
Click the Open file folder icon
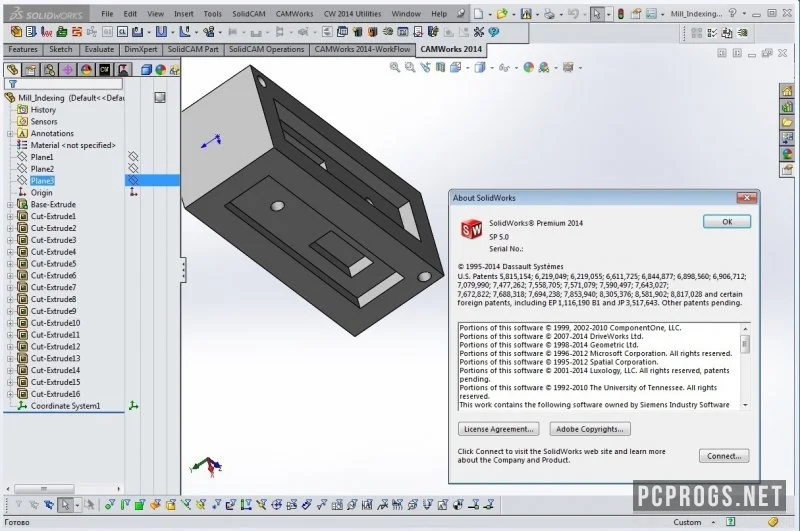tap(502, 14)
